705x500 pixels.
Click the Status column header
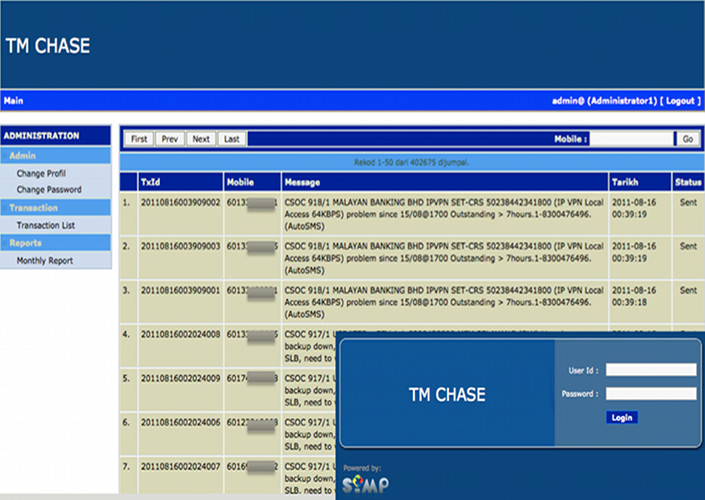[x=688, y=182]
